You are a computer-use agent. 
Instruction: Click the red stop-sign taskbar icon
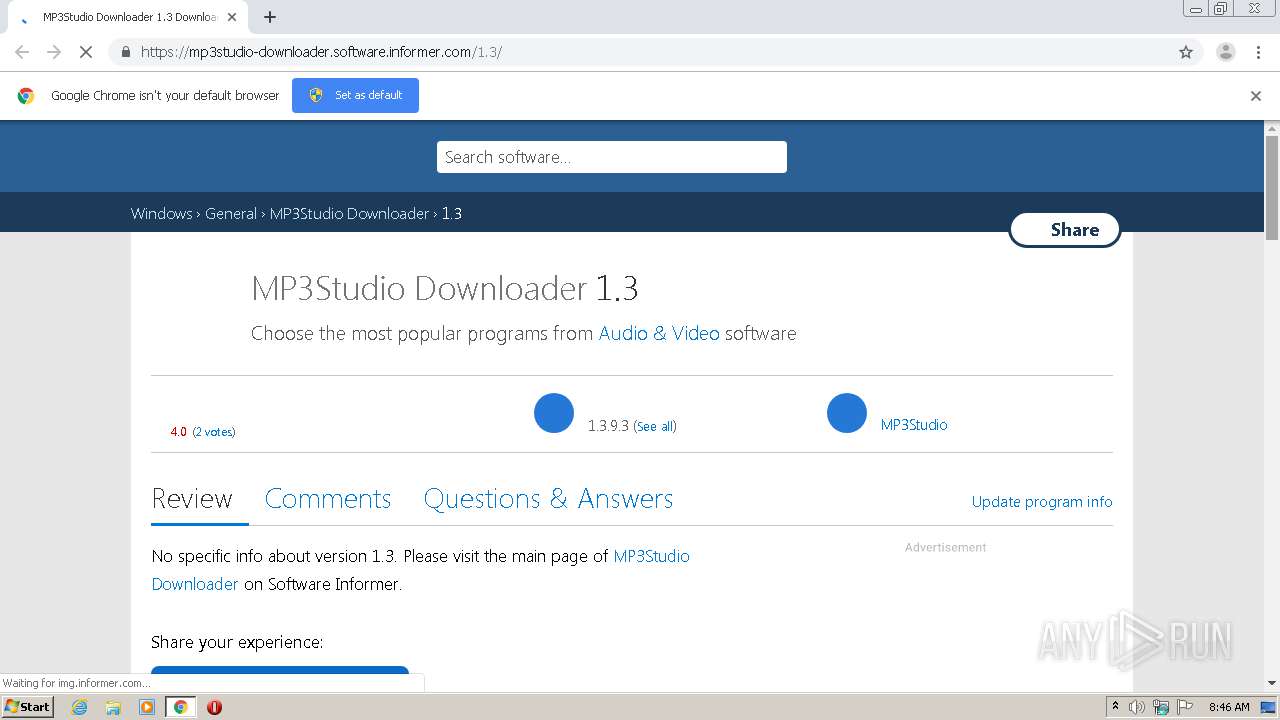click(214, 707)
